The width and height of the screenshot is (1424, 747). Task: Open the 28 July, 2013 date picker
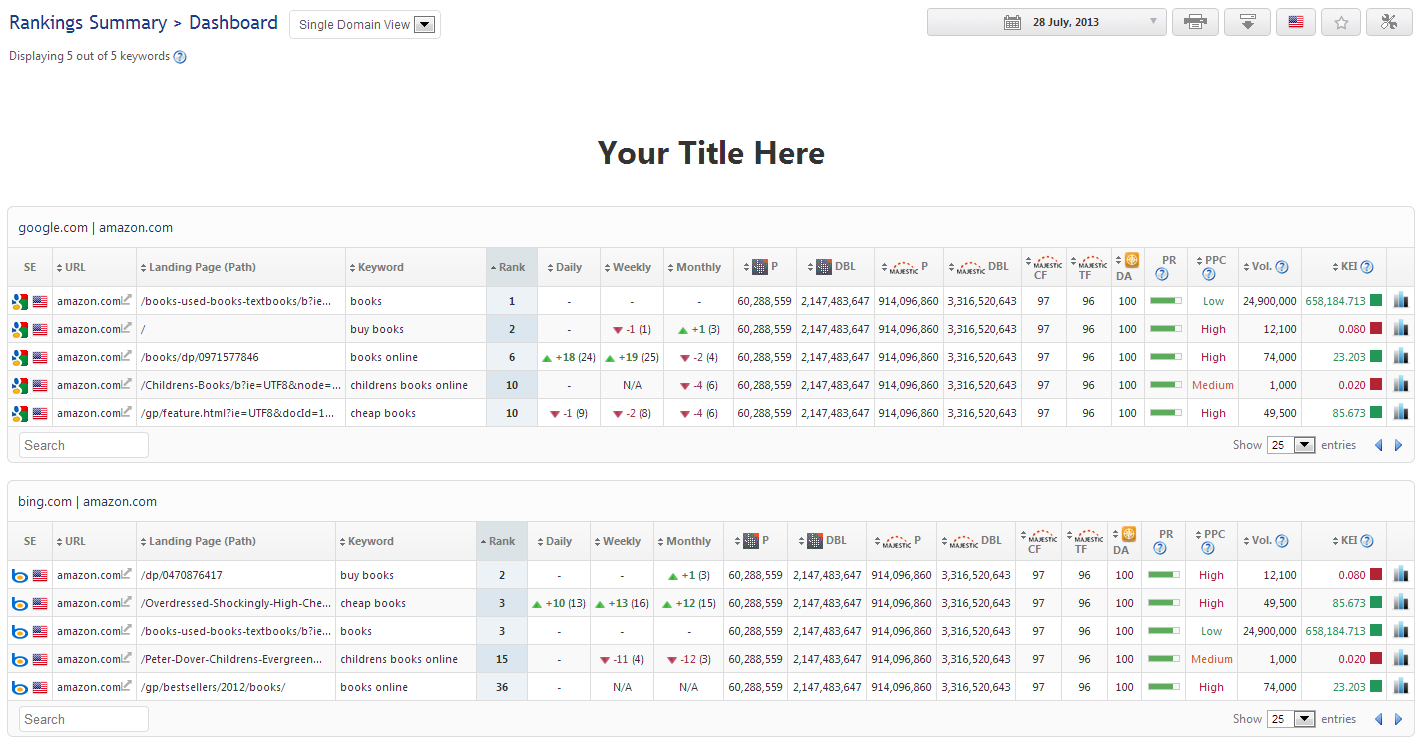[1046, 22]
